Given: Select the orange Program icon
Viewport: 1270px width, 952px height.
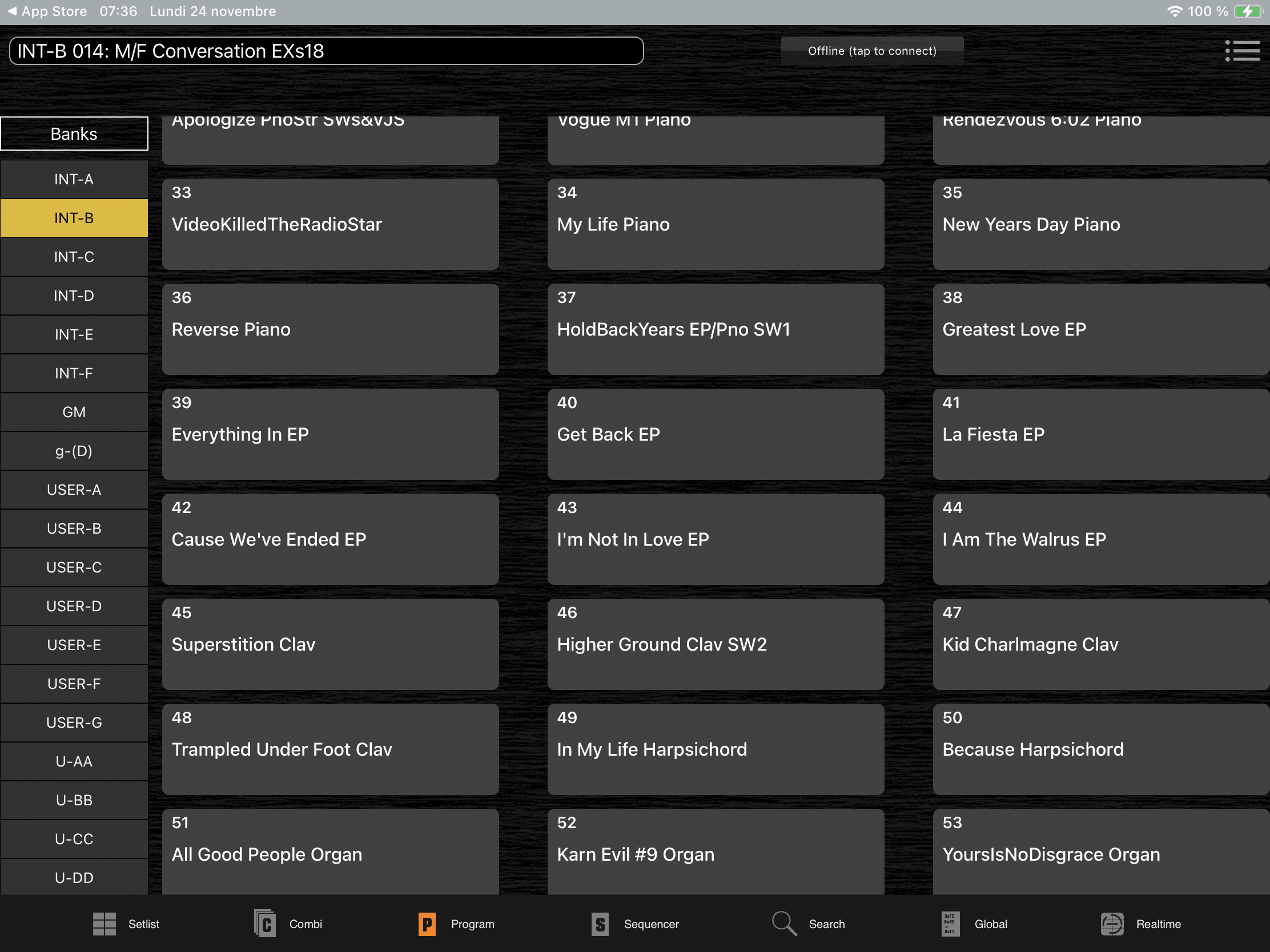Looking at the screenshot, I should [427, 924].
